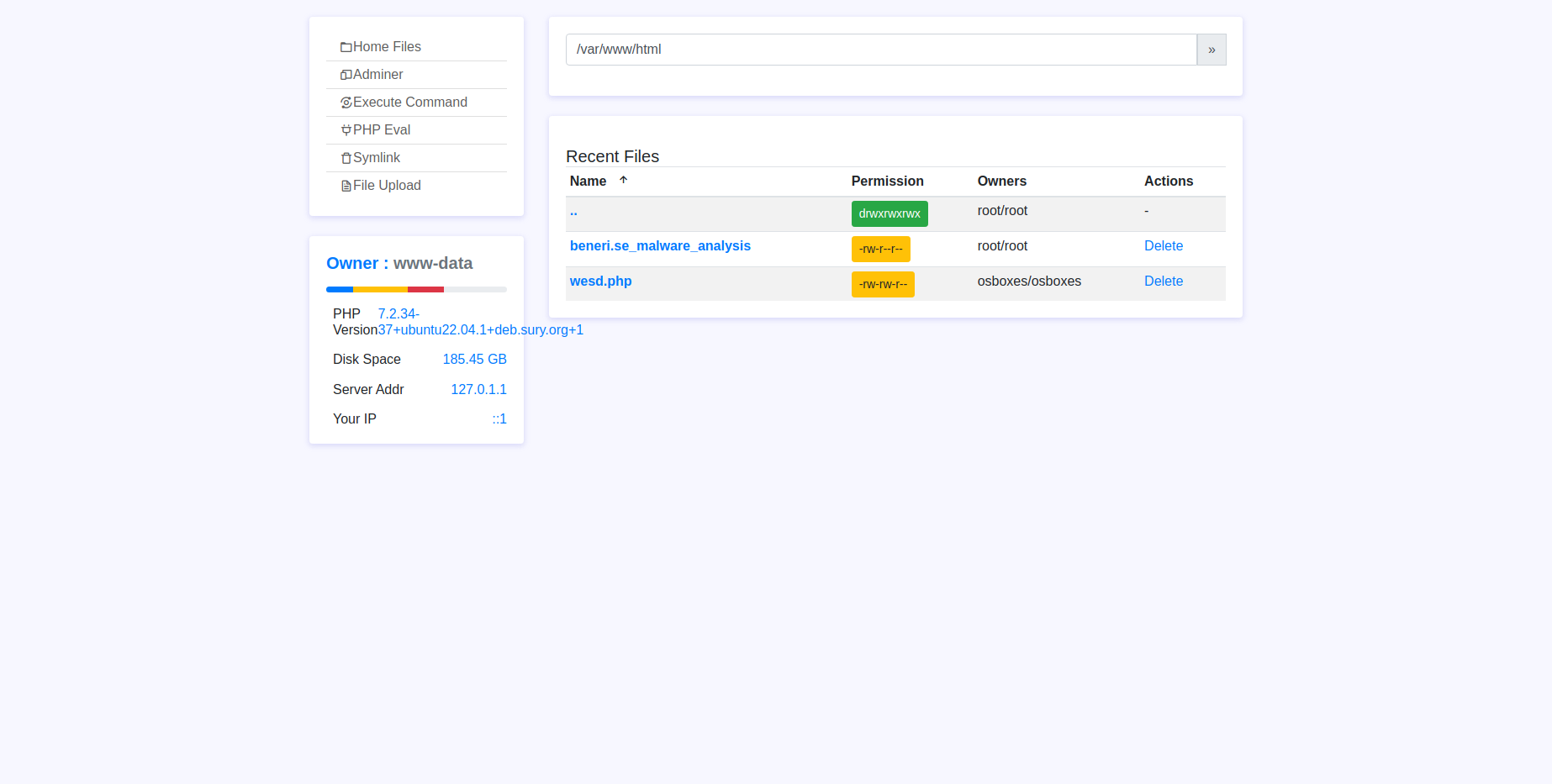Click the blue segment of progress bar
1552x784 pixels.
coord(340,289)
